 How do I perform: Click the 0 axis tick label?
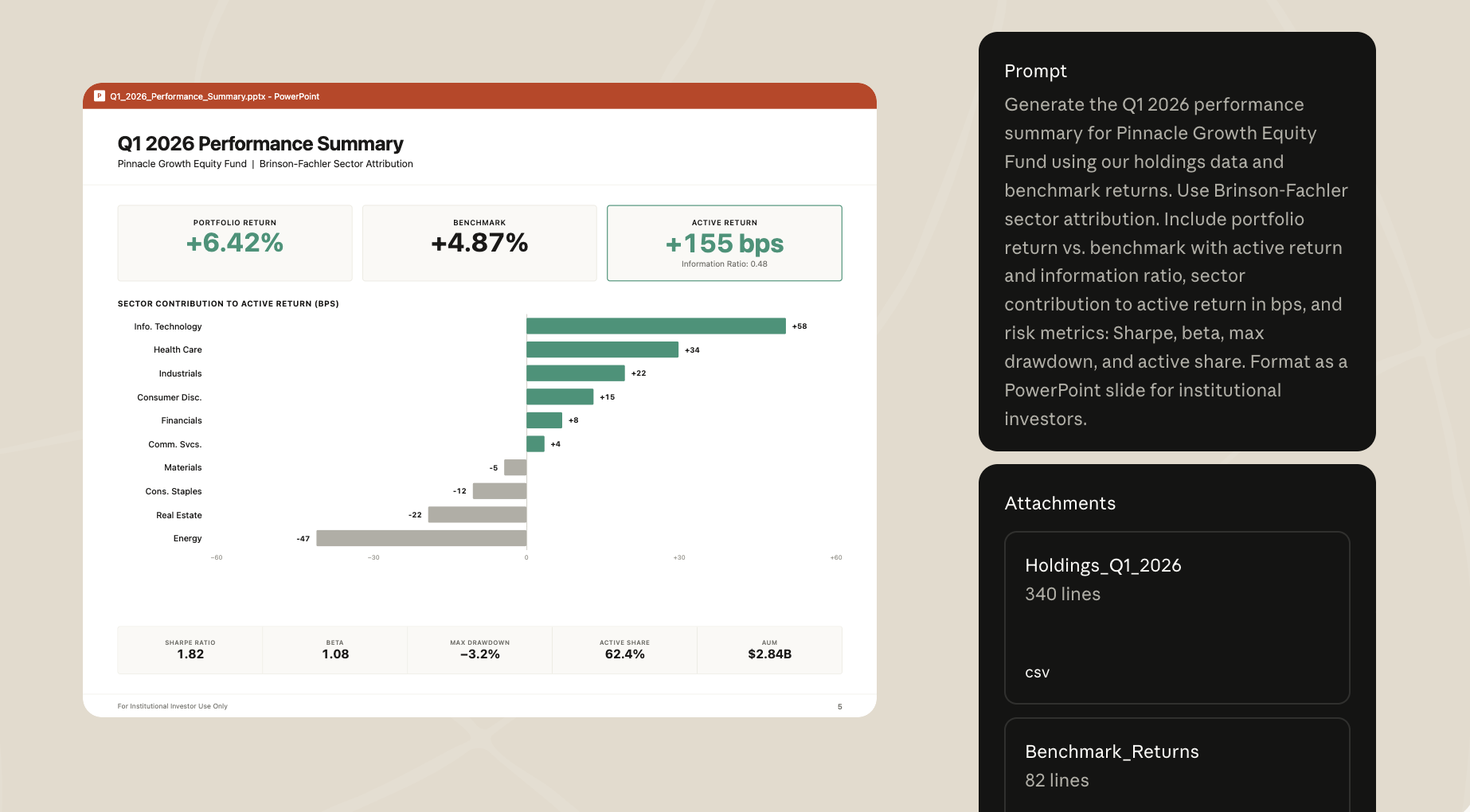[x=526, y=557]
